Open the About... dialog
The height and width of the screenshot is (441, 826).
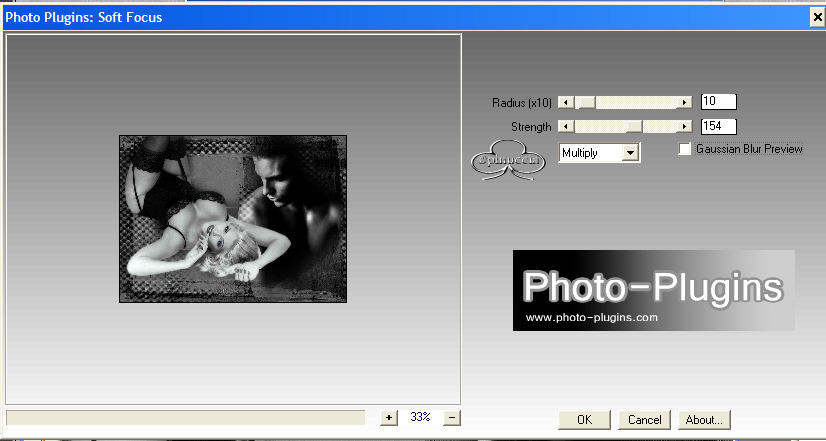[704, 420]
